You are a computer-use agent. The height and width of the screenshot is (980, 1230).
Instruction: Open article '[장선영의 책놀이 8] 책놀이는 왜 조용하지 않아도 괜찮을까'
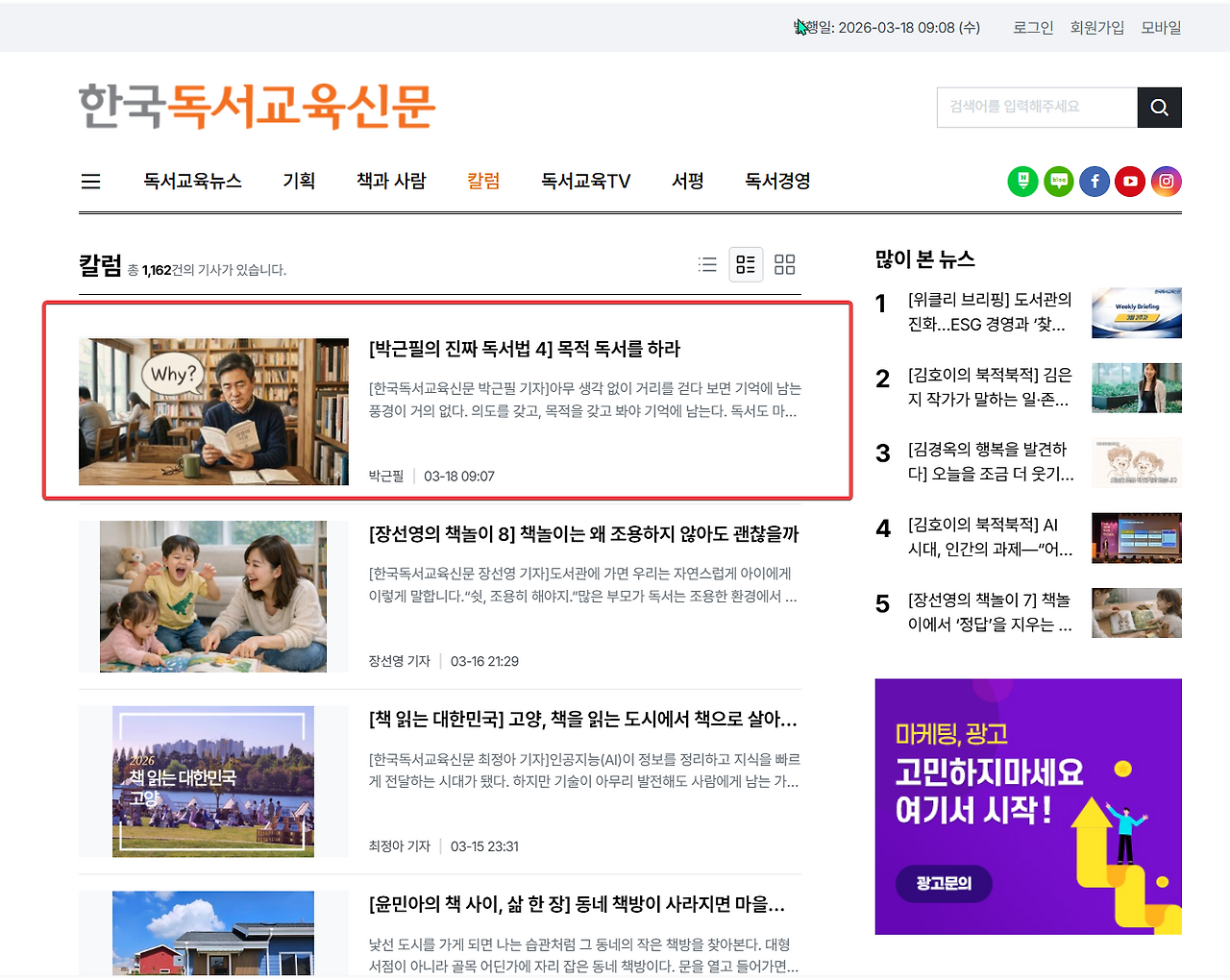coord(584,534)
